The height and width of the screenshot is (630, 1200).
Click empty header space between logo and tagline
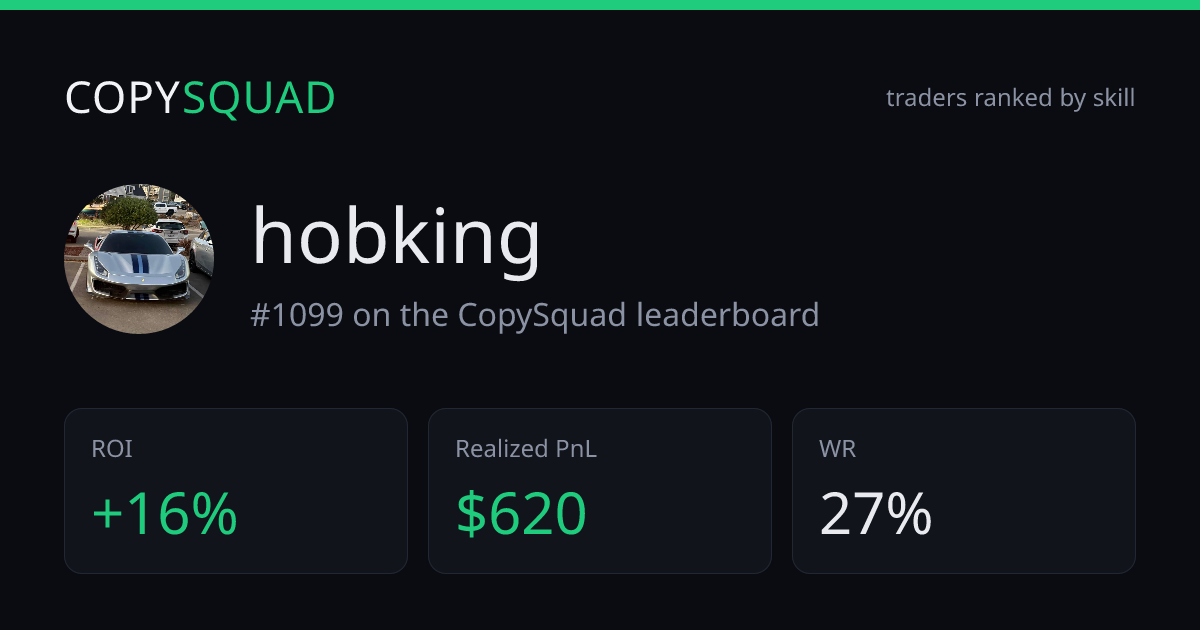coord(610,98)
